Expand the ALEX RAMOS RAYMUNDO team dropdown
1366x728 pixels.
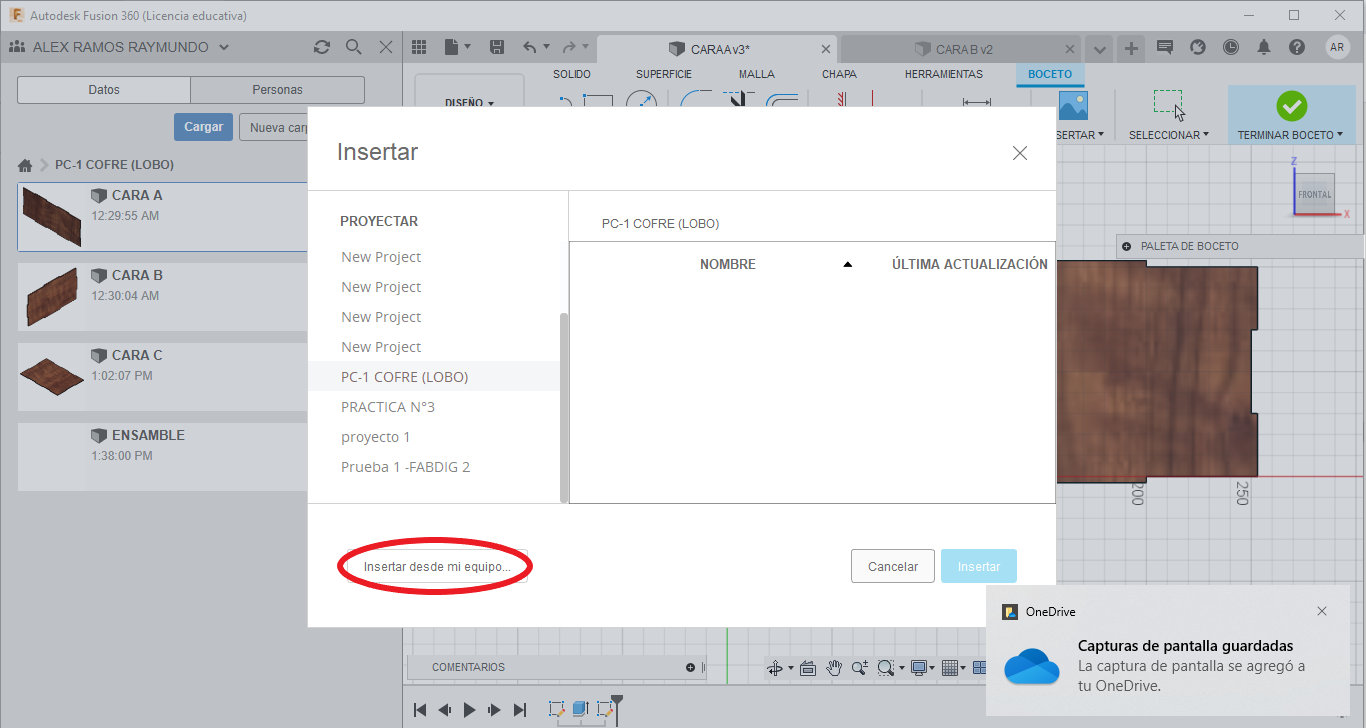pyautogui.click(x=224, y=47)
